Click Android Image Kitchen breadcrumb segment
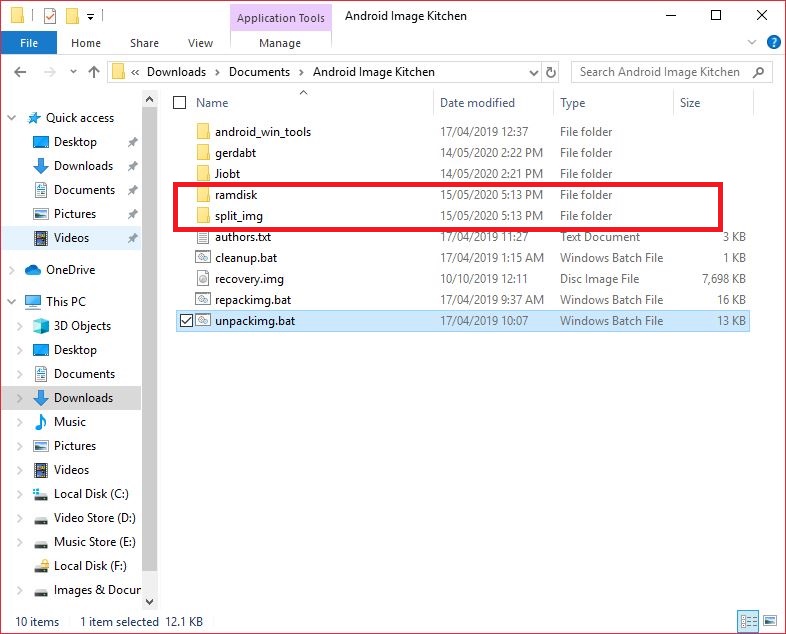786x634 pixels. tap(373, 72)
